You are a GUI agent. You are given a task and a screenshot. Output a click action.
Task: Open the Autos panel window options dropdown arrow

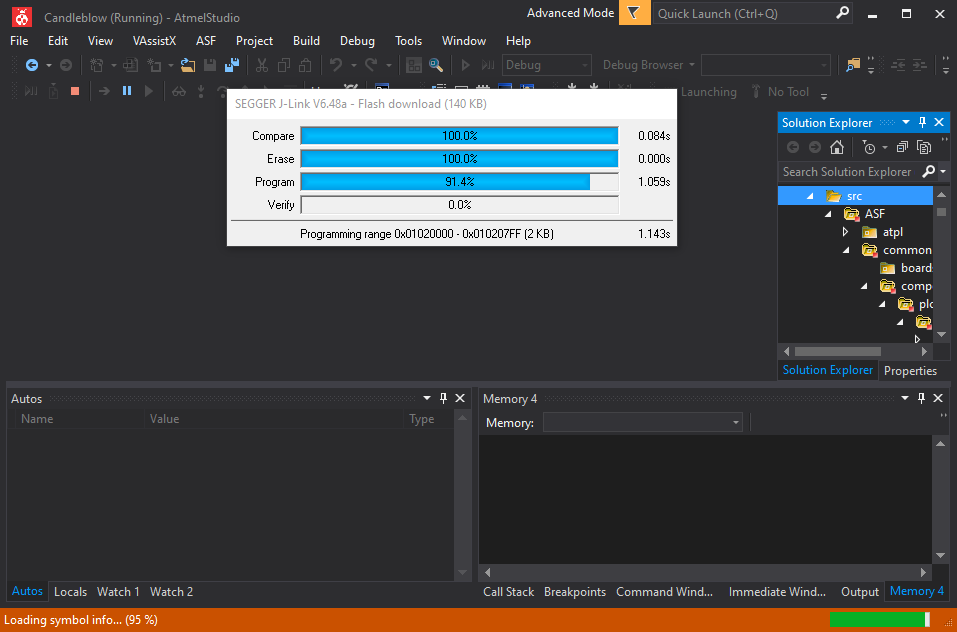pos(427,398)
